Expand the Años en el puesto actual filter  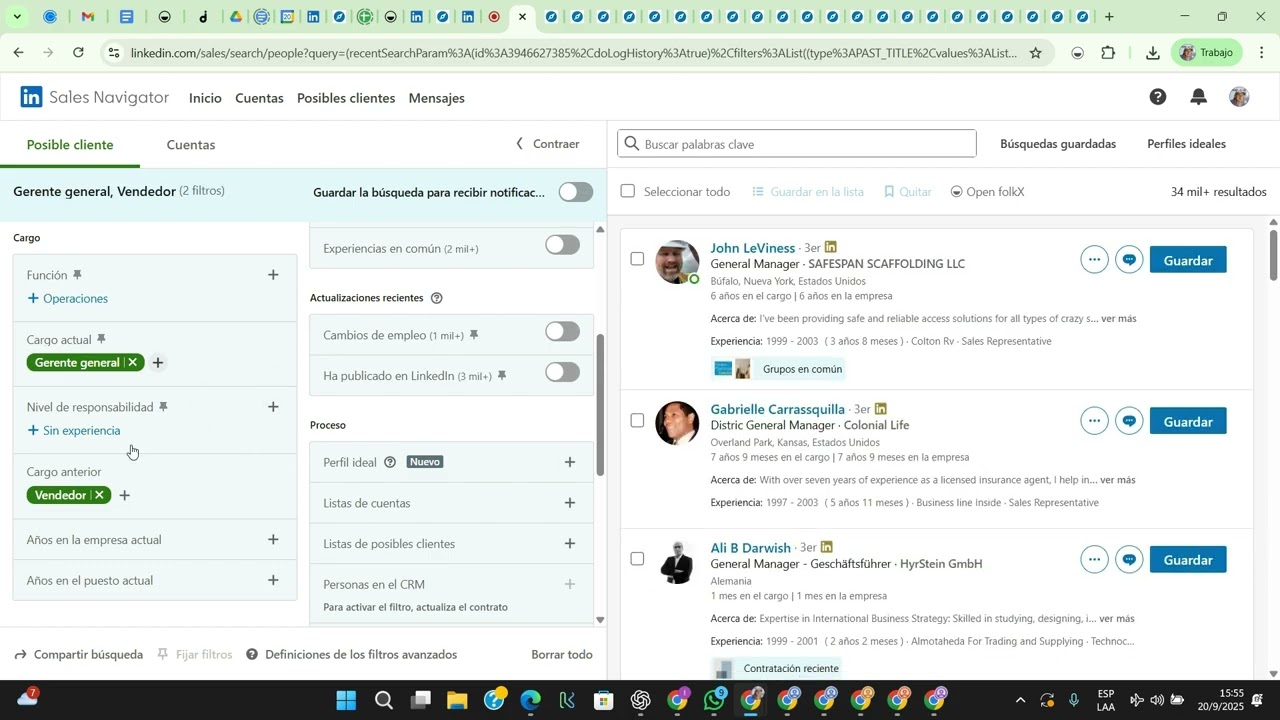click(x=273, y=580)
